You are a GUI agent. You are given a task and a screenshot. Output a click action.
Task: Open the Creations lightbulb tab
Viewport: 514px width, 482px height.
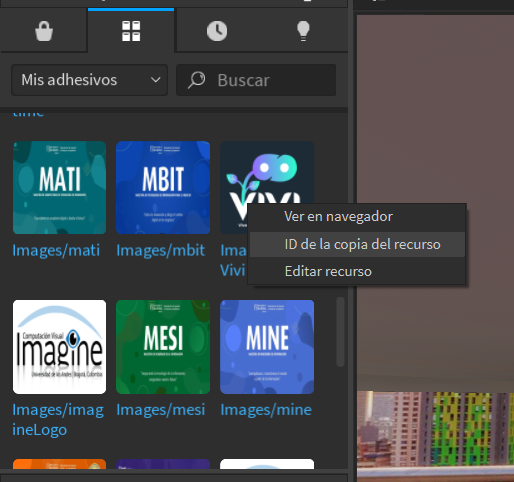(x=303, y=31)
